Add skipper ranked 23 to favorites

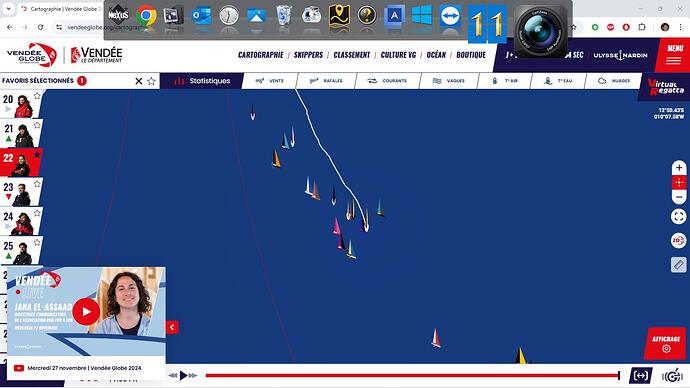click(37, 184)
